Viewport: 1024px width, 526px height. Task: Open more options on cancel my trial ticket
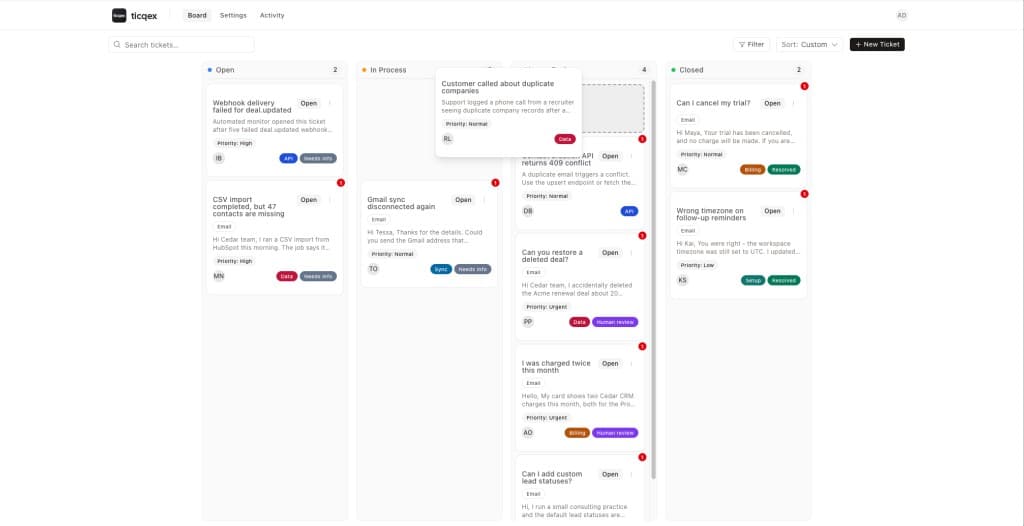(793, 103)
